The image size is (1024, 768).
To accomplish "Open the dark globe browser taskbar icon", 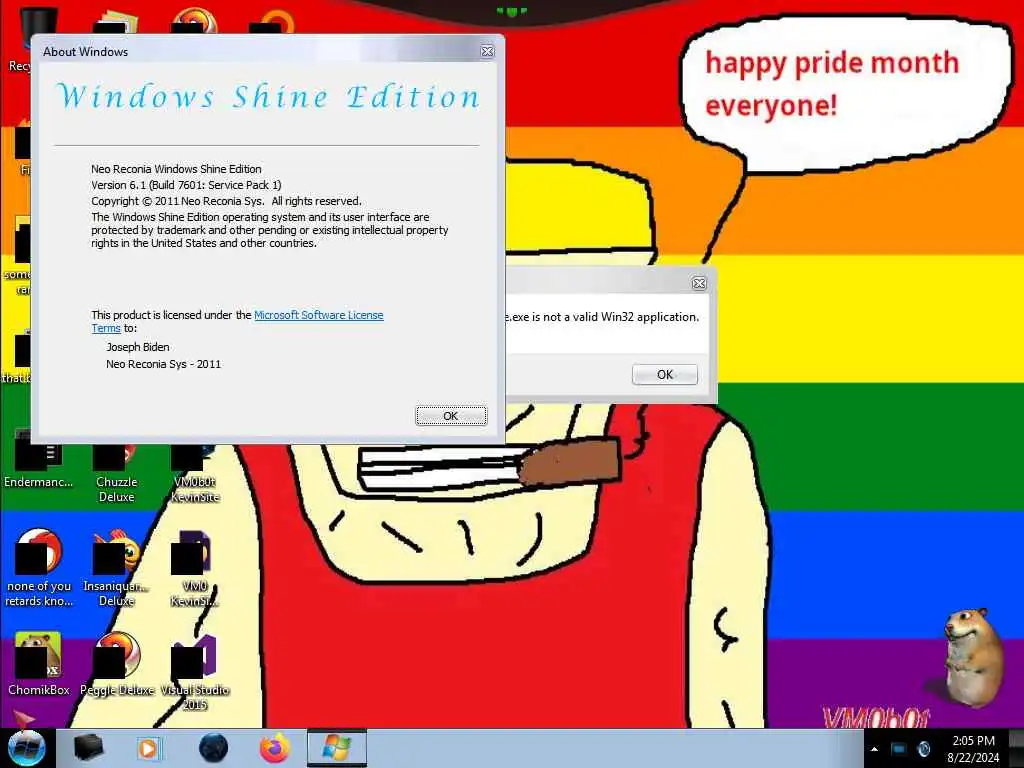I will 213,748.
